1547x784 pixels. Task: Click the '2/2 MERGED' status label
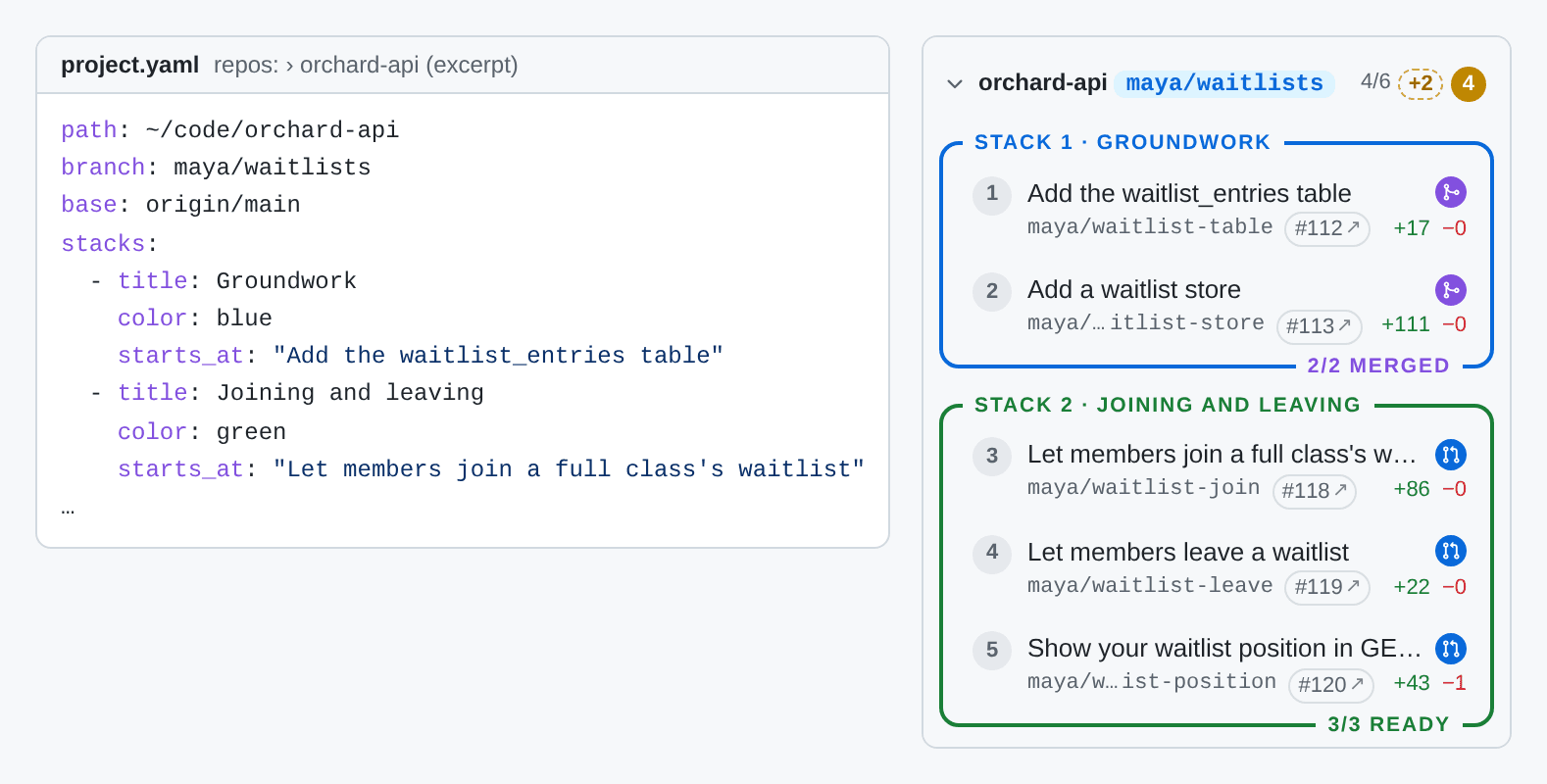[1378, 366]
